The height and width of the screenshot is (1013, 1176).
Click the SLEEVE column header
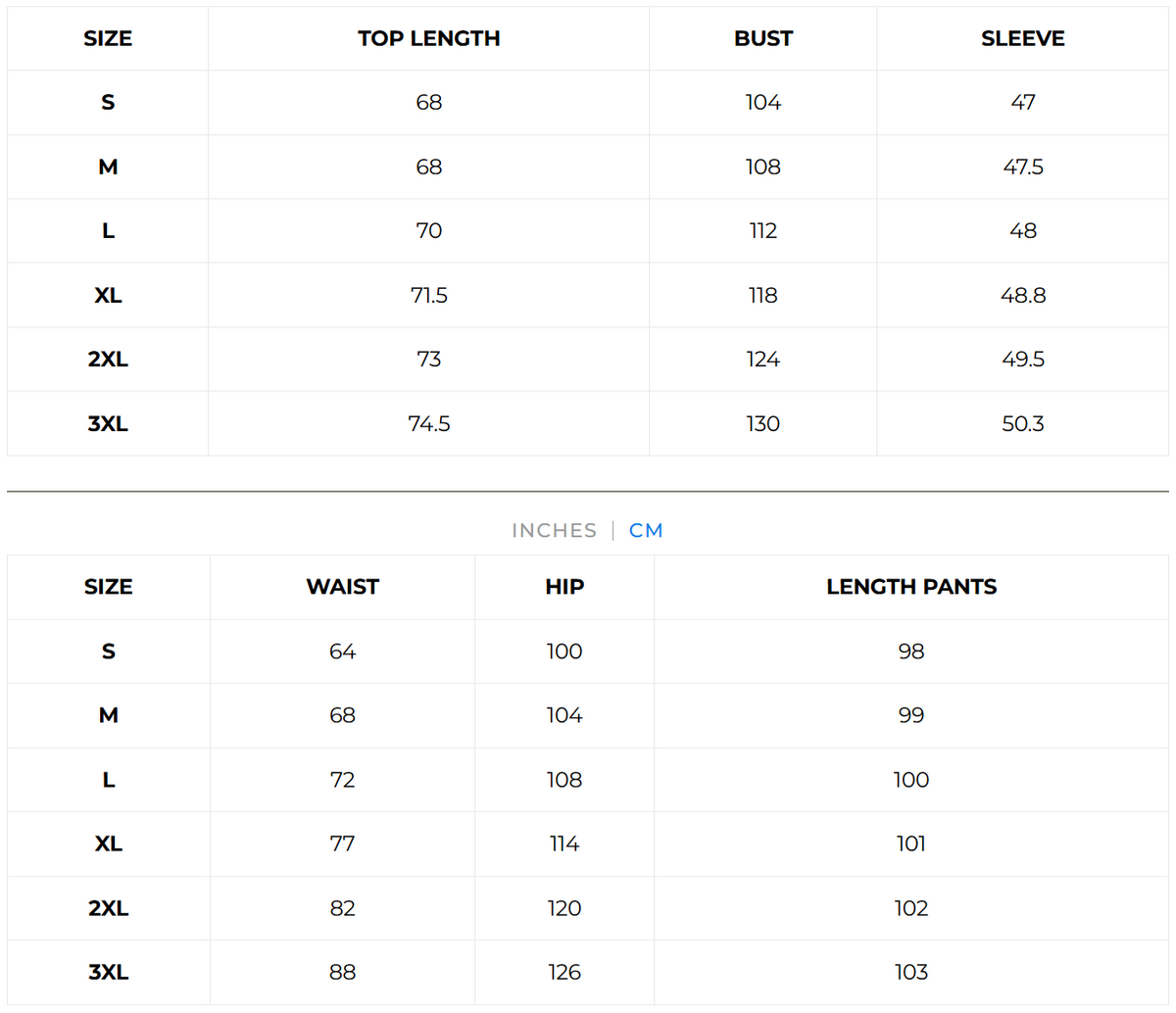pyautogui.click(x=1022, y=38)
